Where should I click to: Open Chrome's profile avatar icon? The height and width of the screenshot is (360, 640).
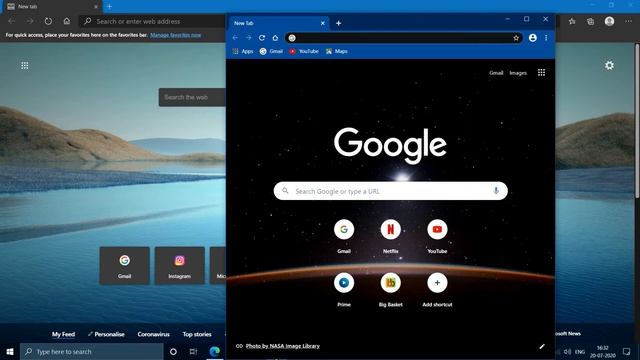click(x=533, y=38)
